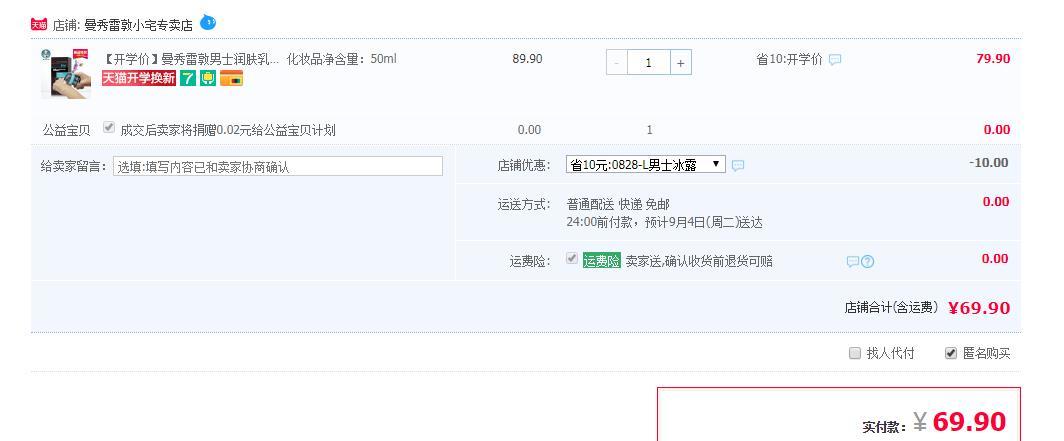Click the green 7-day return badge
This screenshot has height=441, width=1064.
click(188, 79)
